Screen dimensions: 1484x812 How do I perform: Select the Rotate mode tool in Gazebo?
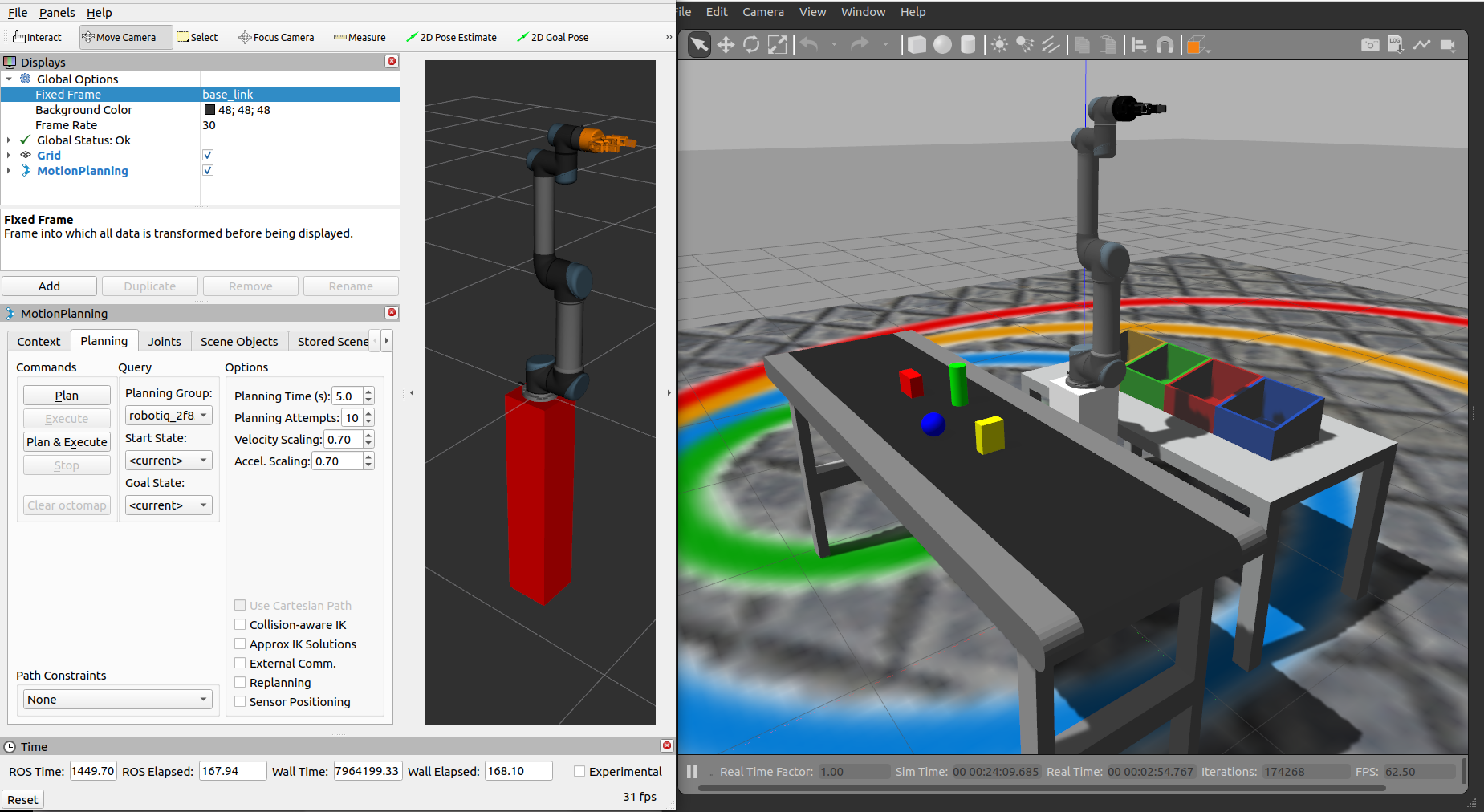click(x=751, y=45)
